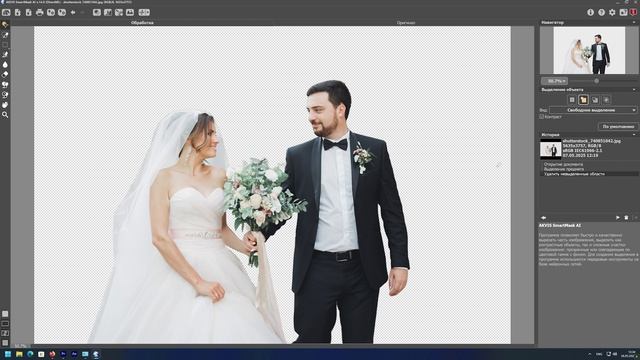Screen dimensions: 640x360
Task: Select the highlighted free selection mode icon
Action: pyautogui.click(x=583, y=100)
